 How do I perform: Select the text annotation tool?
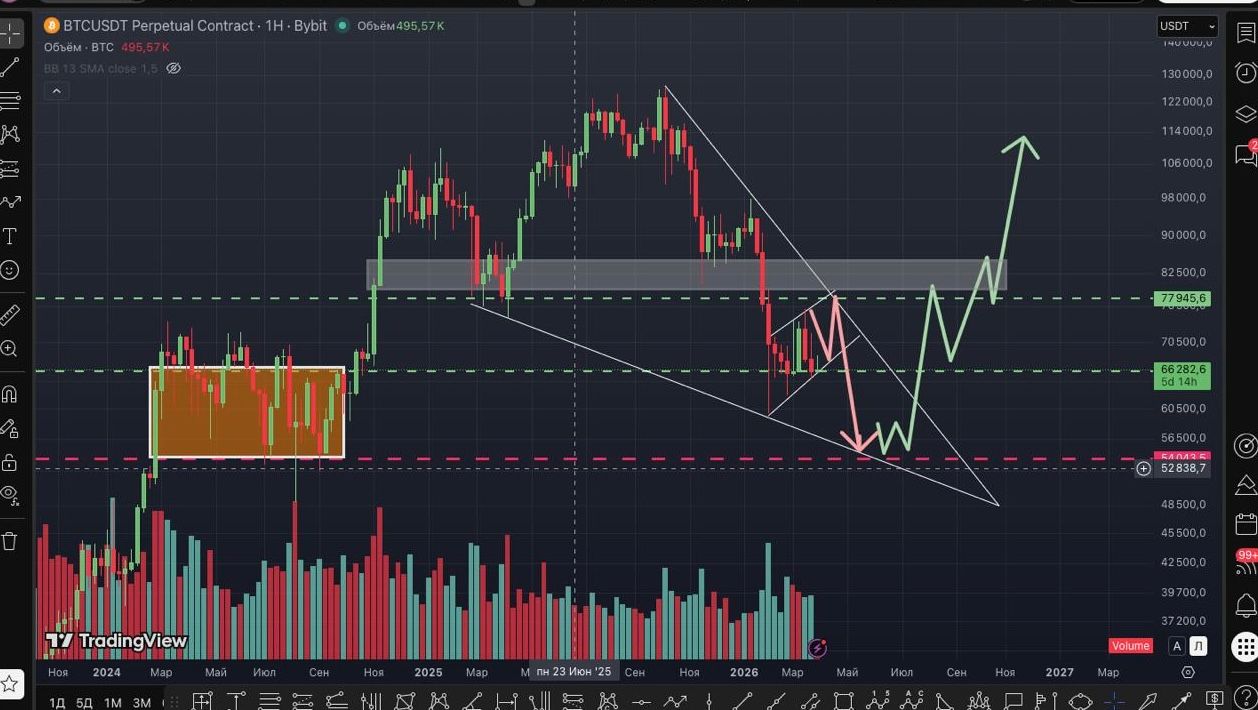(x=10, y=236)
